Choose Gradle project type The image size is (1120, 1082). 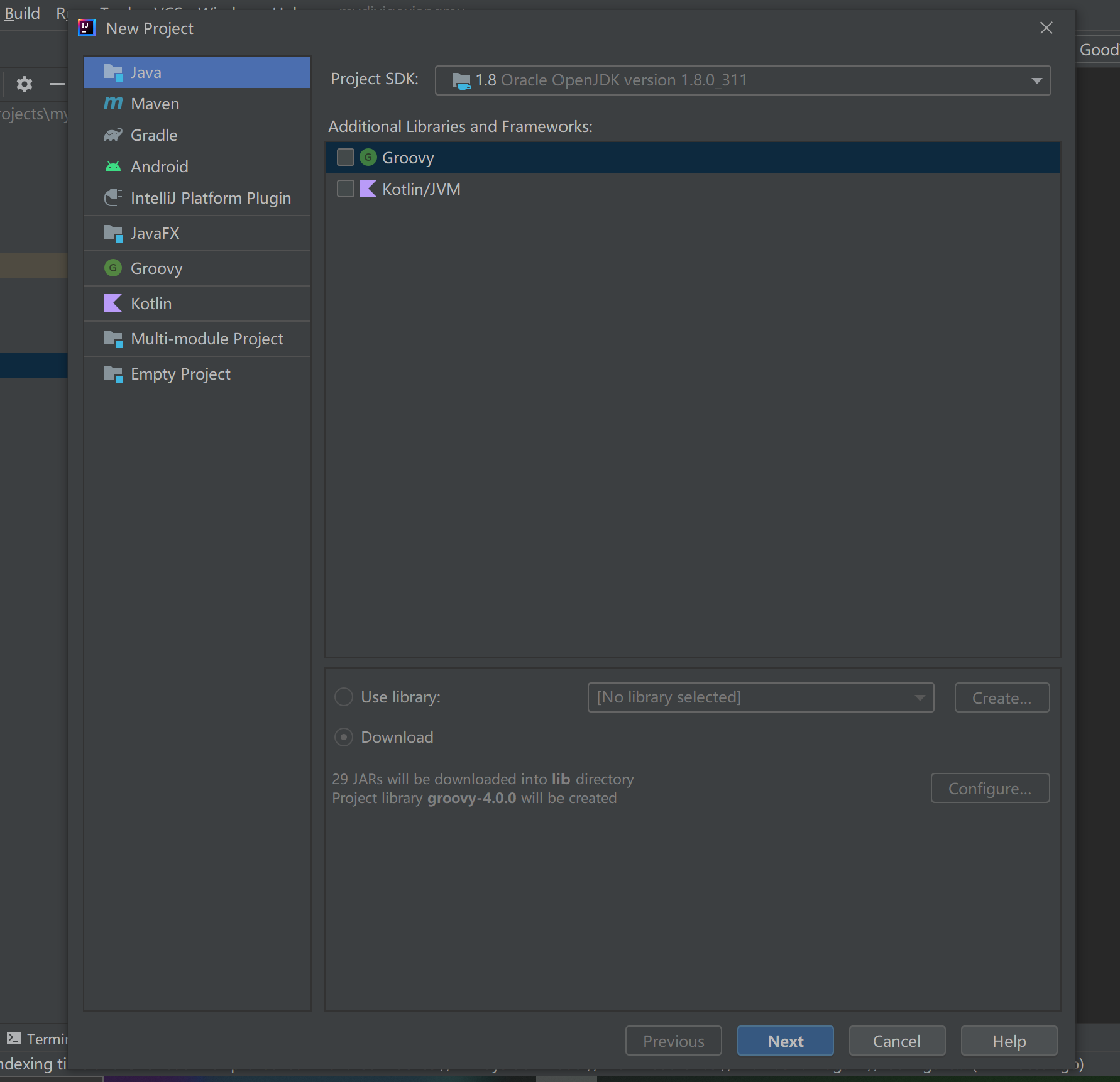click(x=197, y=135)
